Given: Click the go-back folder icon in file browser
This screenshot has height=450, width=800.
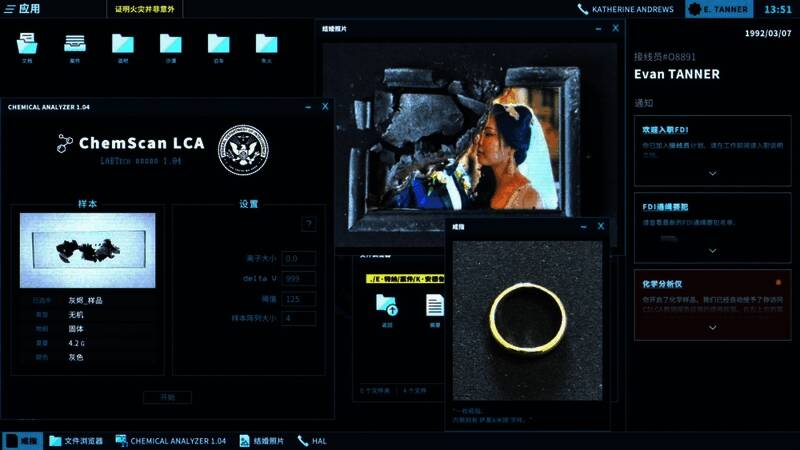Looking at the screenshot, I should (x=386, y=307).
